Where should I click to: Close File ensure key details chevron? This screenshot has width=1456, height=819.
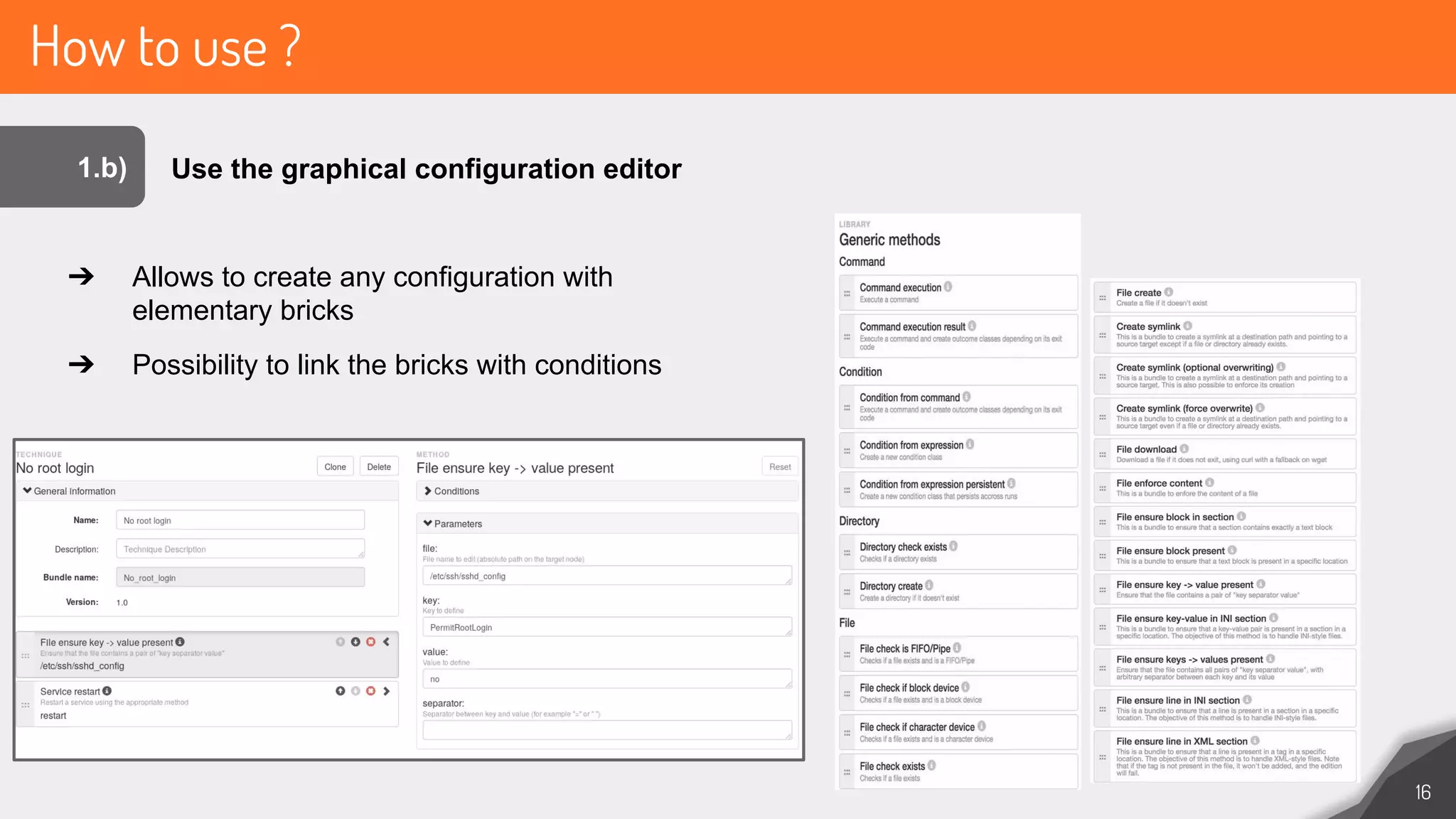(x=387, y=642)
